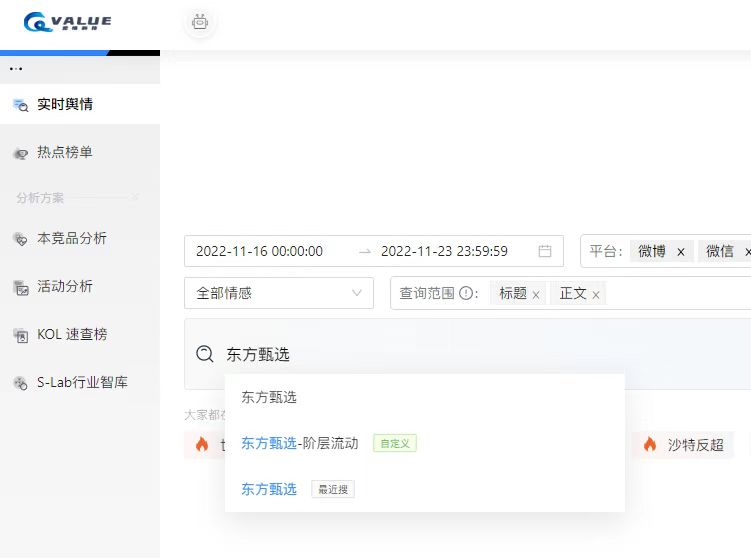The image size is (751, 558).
Task: Edit the start date 2022-11-16 00:00:00
Action: [259, 251]
